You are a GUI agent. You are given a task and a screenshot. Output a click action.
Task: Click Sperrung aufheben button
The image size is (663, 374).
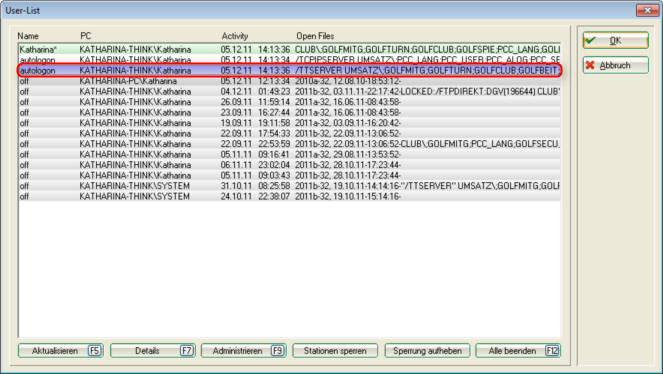427,351
